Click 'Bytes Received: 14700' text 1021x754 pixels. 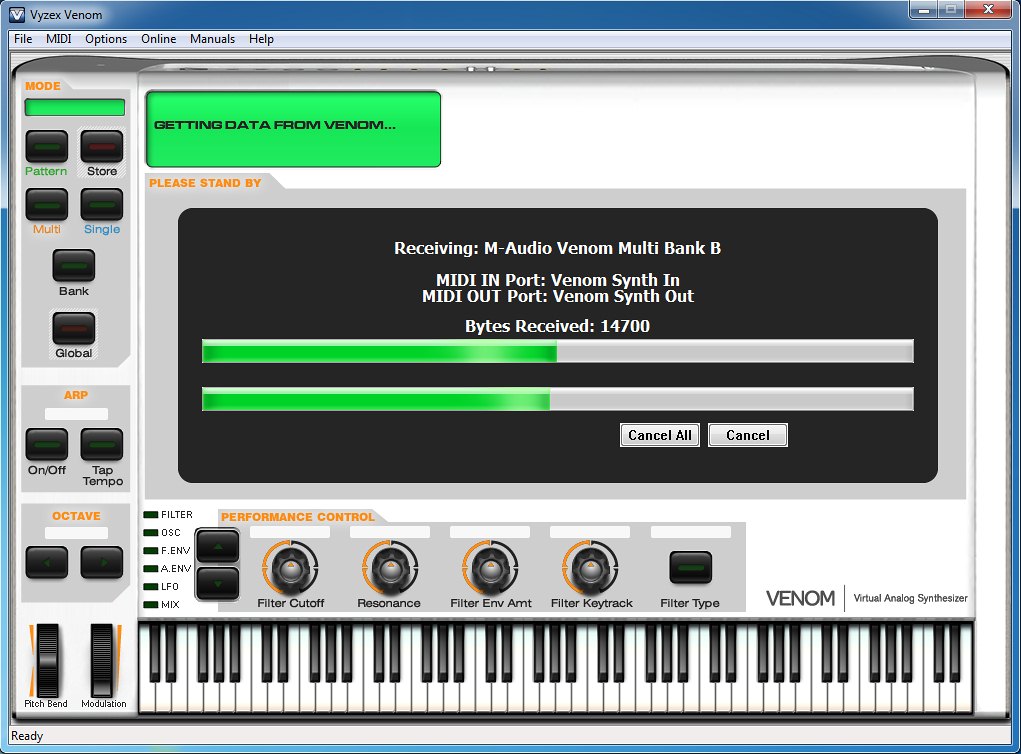click(x=557, y=326)
